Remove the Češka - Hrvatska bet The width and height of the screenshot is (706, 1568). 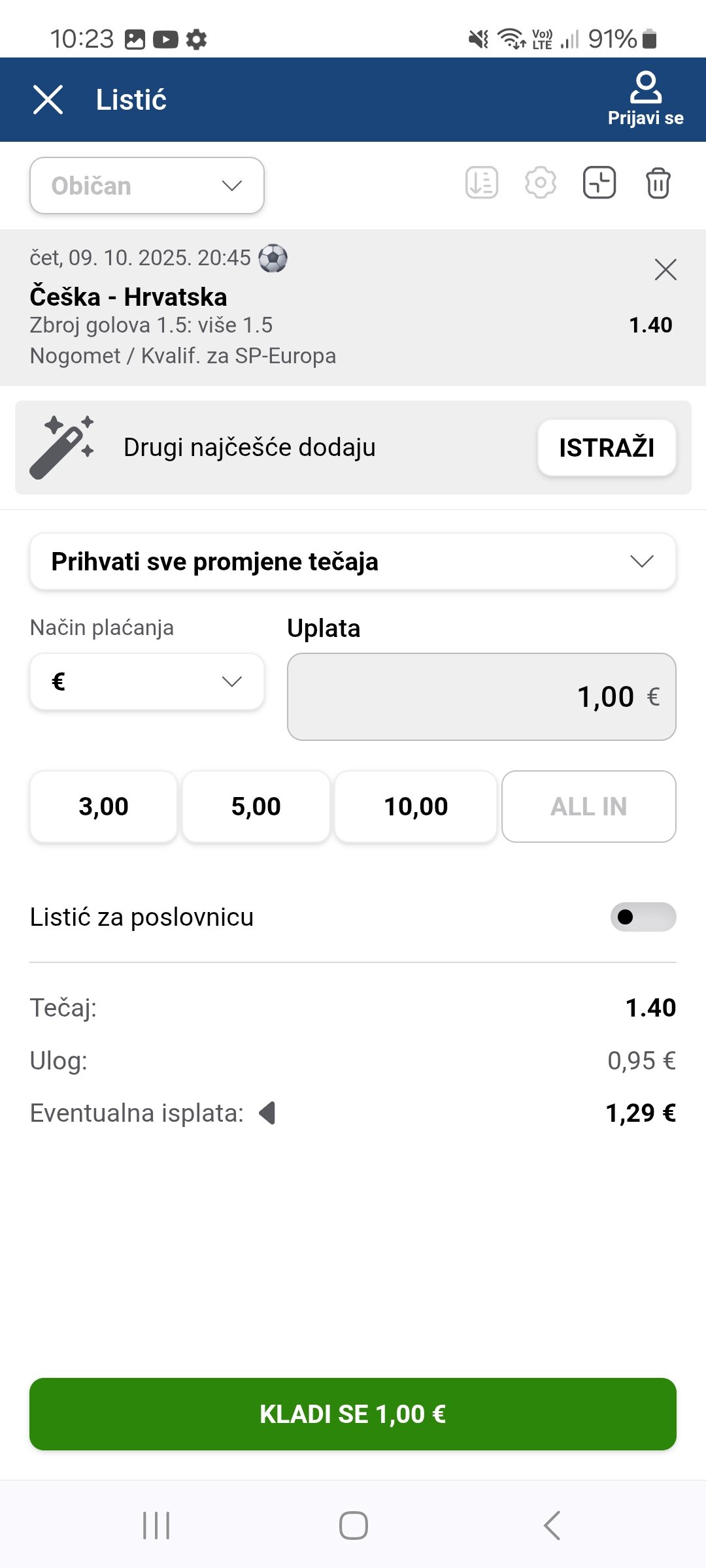(x=665, y=269)
